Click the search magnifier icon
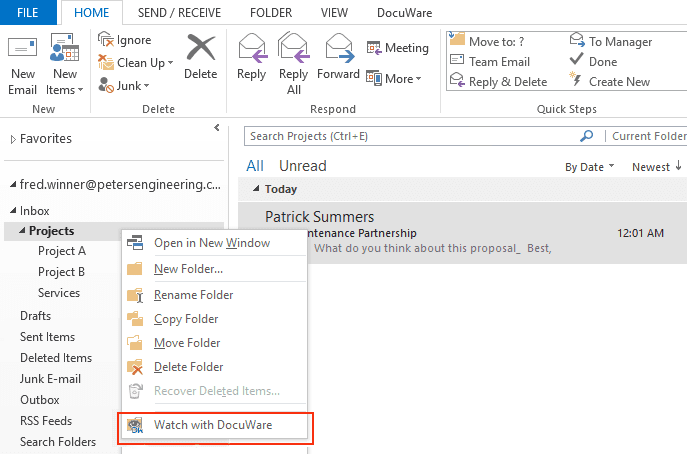The height and width of the screenshot is (454, 687). point(587,136)
